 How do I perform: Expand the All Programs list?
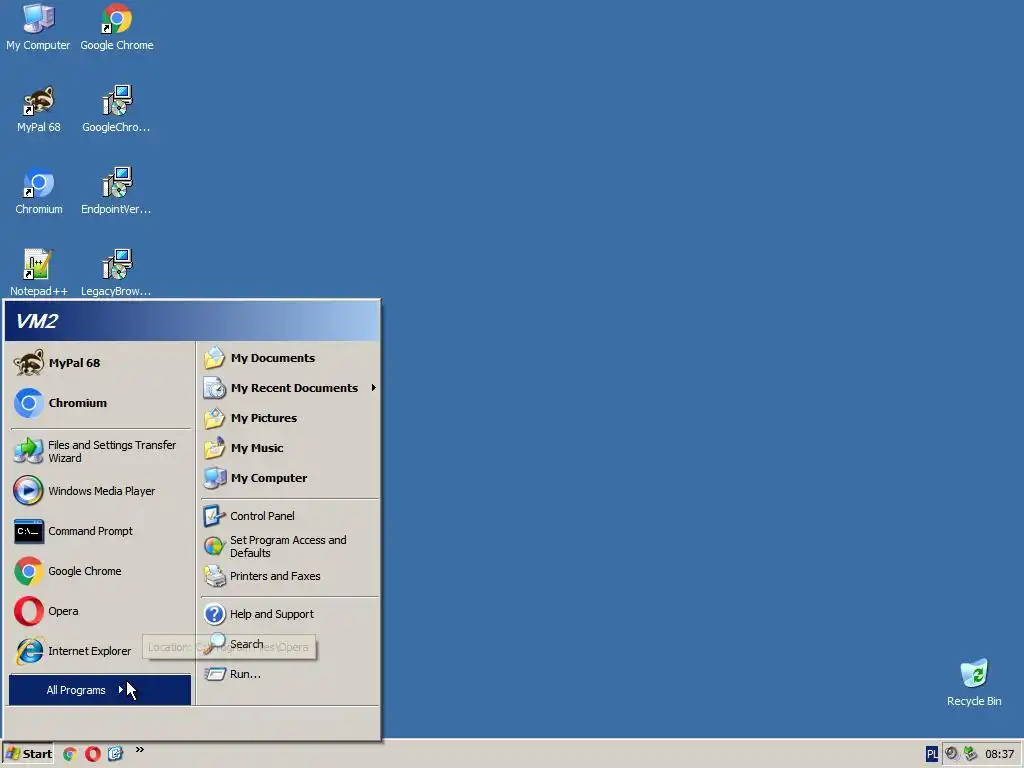(100, 690)
